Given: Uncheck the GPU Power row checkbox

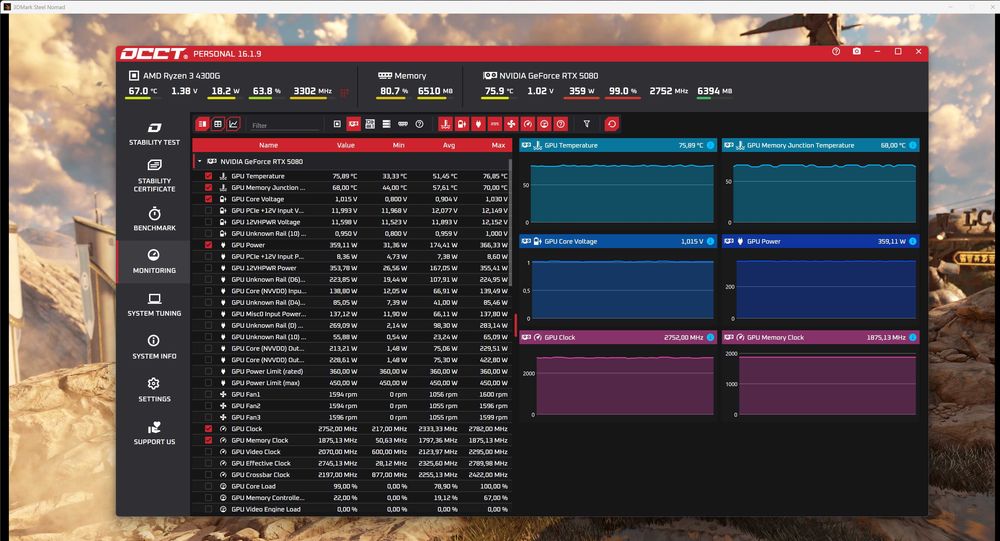Looking at the screenshot, I should (209, 245).
